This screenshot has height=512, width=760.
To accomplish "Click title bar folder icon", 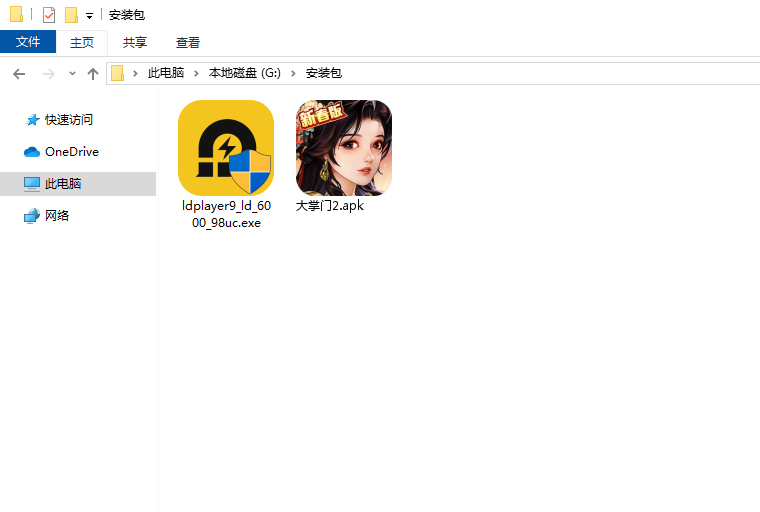I will coord(16,15).
